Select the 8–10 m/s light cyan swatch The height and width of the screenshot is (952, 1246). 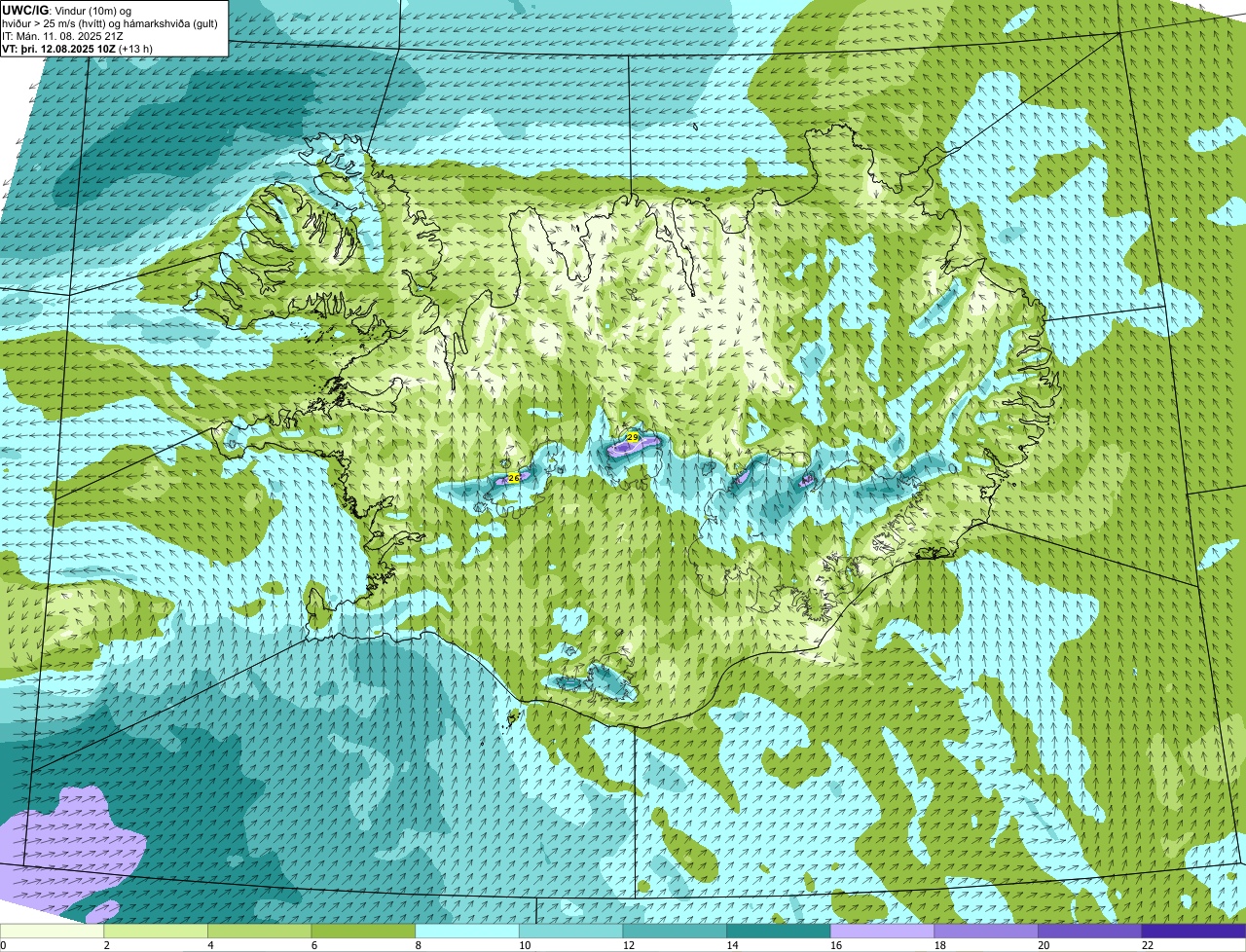pyautogui.click(x=467, y=932)
